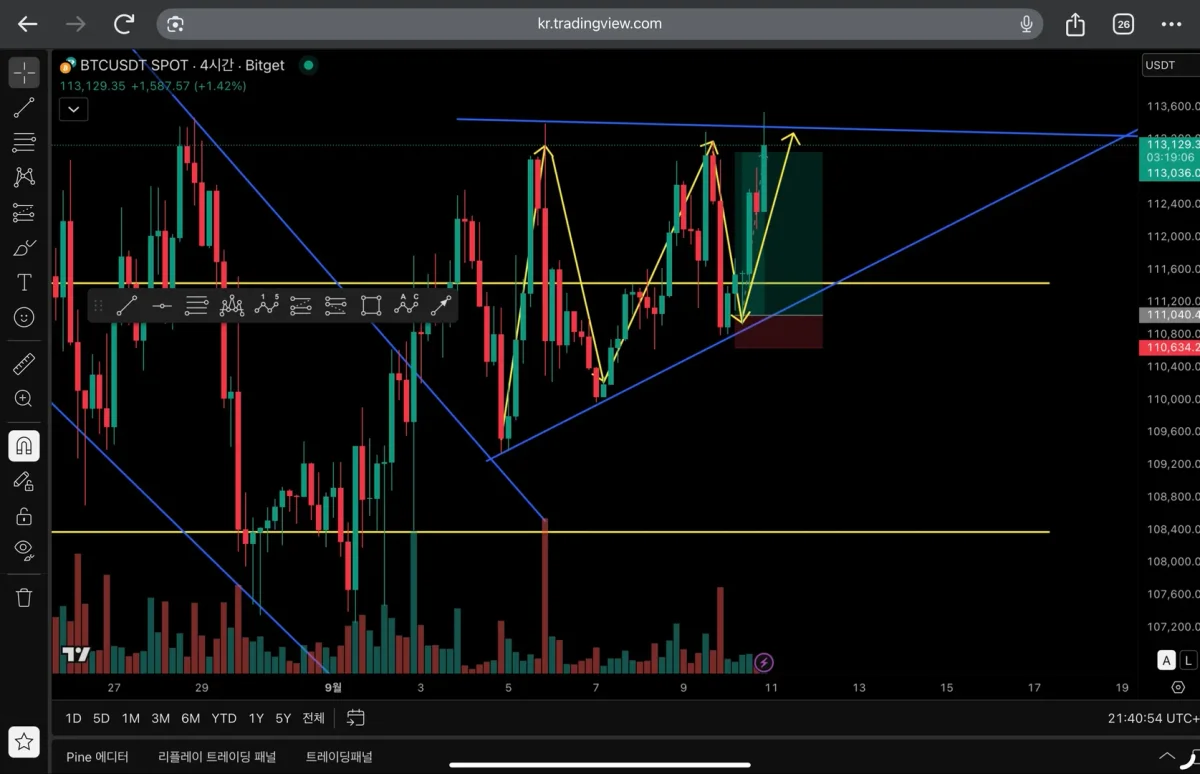The height and width of the screenshot is (774, 1200).
Task: Open the USDT currency dropdown
Action: [x=1168, y=65]
